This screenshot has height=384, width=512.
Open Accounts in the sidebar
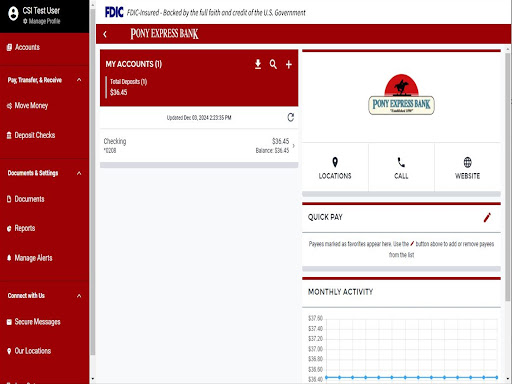coord(27,47)
